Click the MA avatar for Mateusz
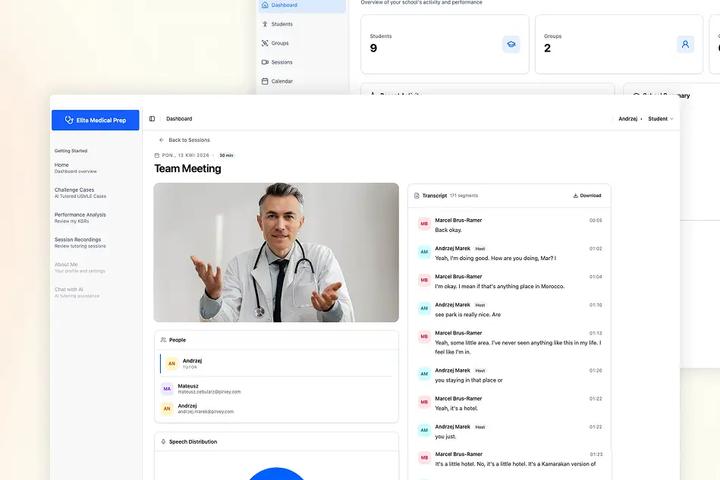Image resolution: width=720 pixels, height=480 pixels. point(167,389)
